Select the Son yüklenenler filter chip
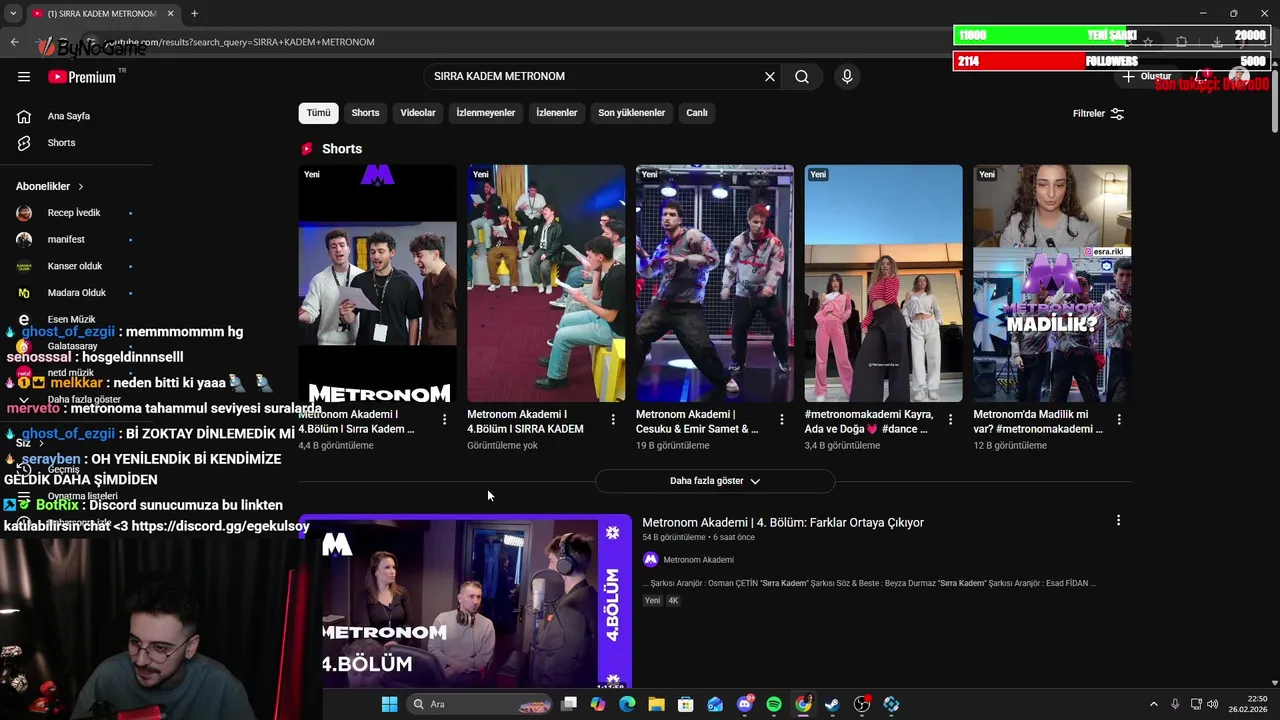This screenshot has height=720, width=1280. click(631, 113)
